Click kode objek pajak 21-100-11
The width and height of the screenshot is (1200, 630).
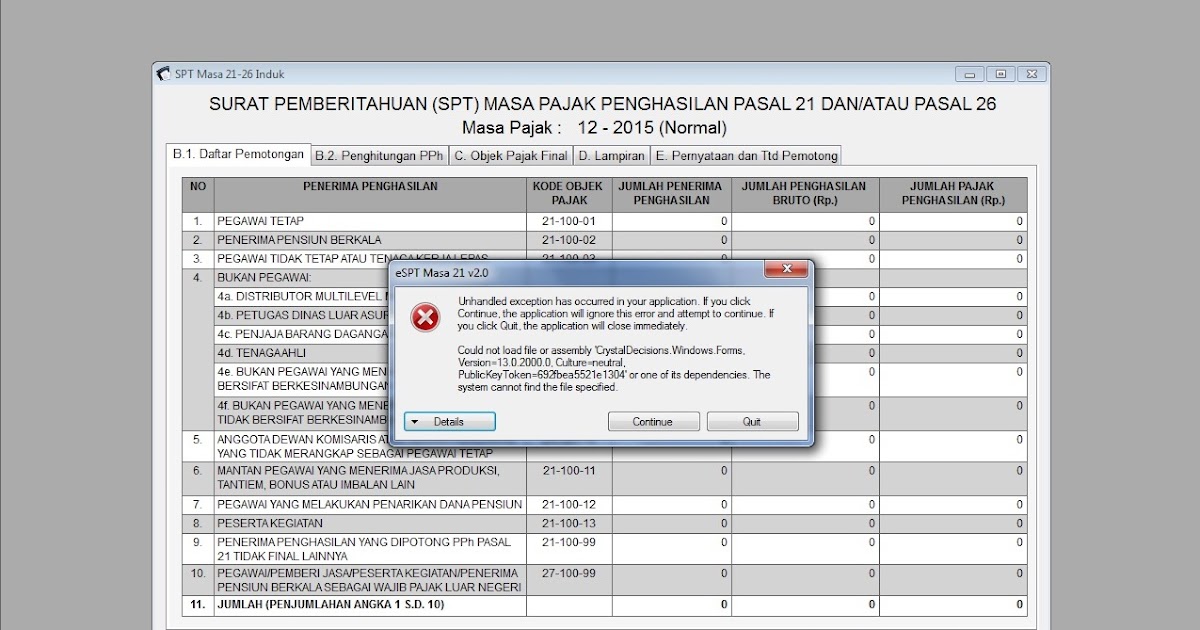click(569, 470)
